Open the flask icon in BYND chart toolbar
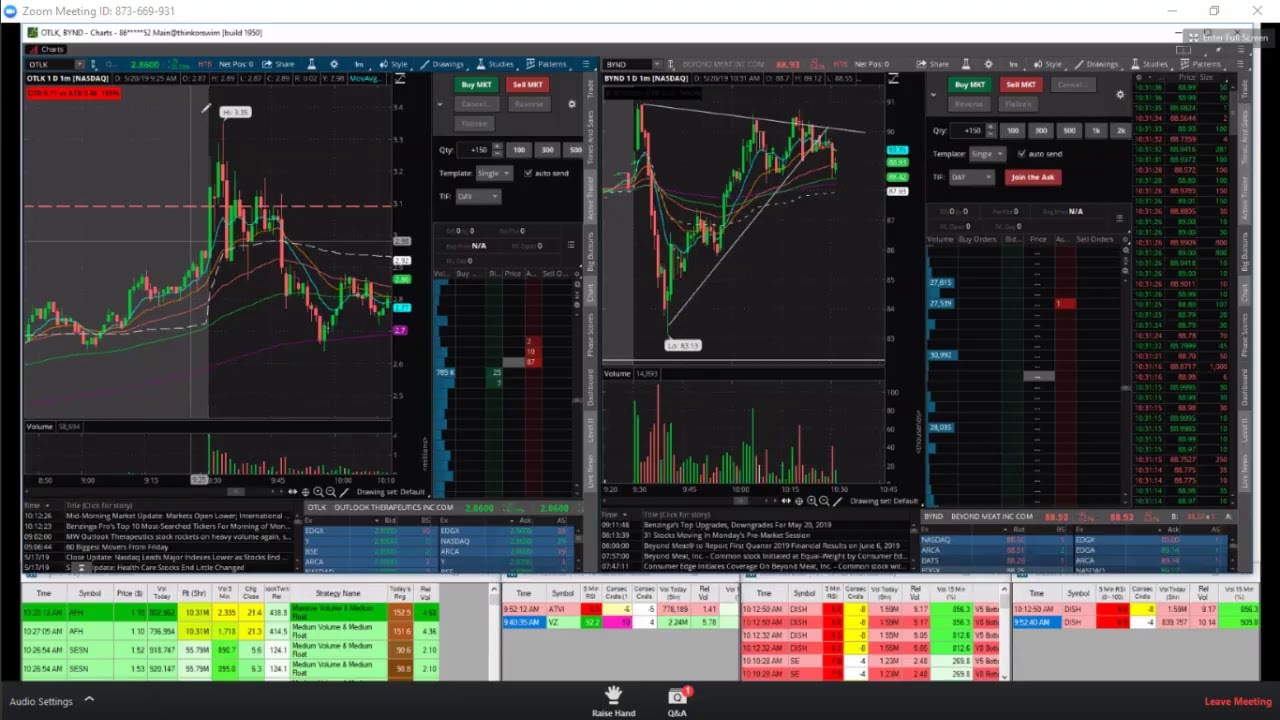The width and height of the screenshot is (1280, 720). pos(966,64)
